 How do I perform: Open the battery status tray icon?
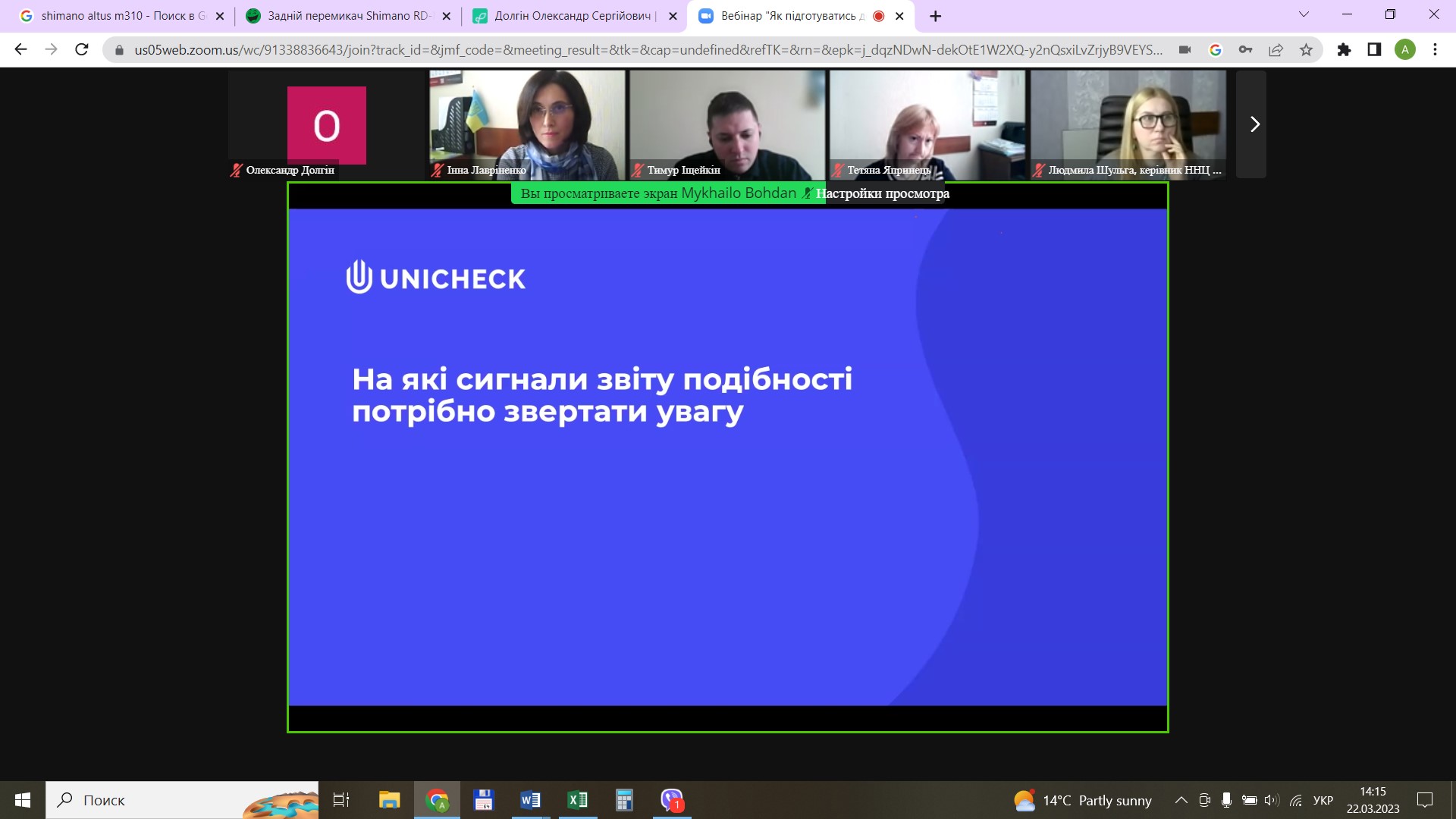[1250, 800]
